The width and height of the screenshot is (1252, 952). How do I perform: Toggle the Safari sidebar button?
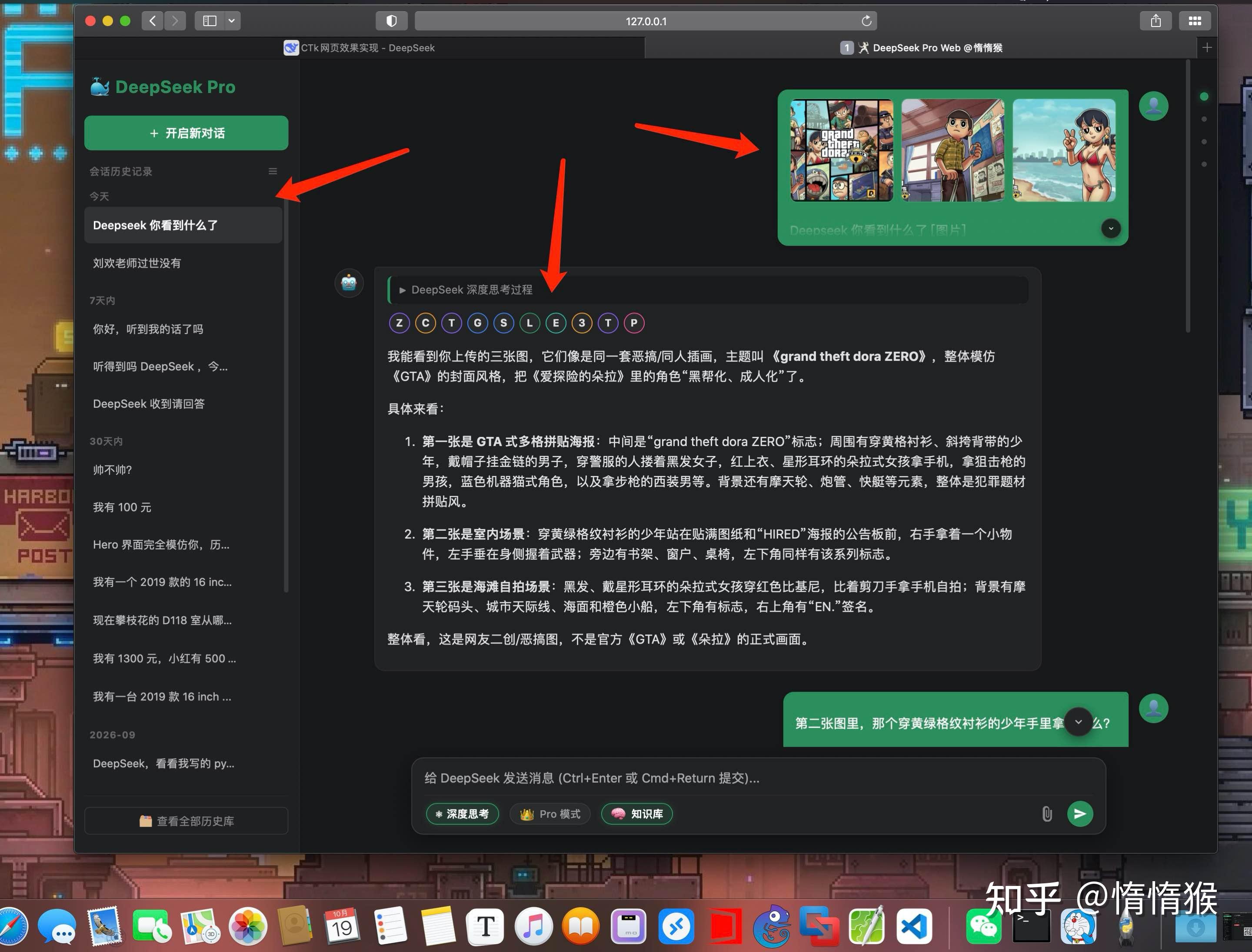pyautogui.click(x=210, y=21)
